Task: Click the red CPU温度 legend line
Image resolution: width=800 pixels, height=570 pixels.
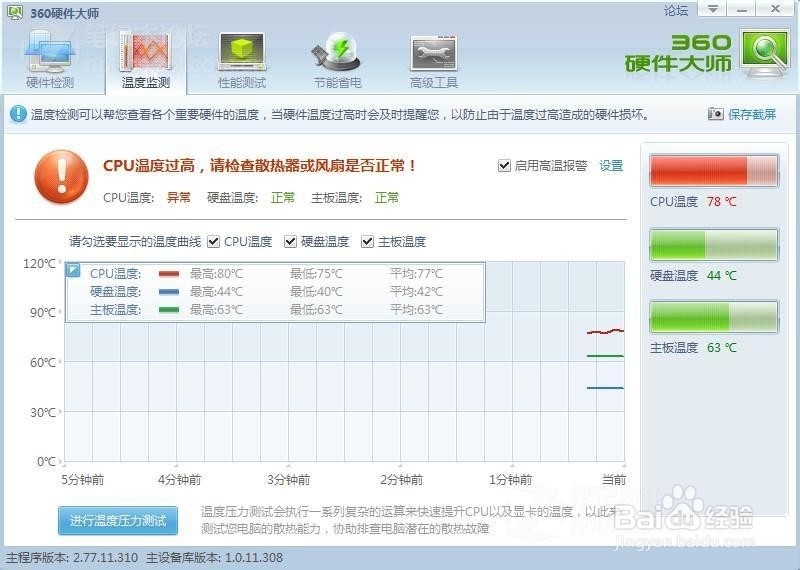Action: click(169, 274)
